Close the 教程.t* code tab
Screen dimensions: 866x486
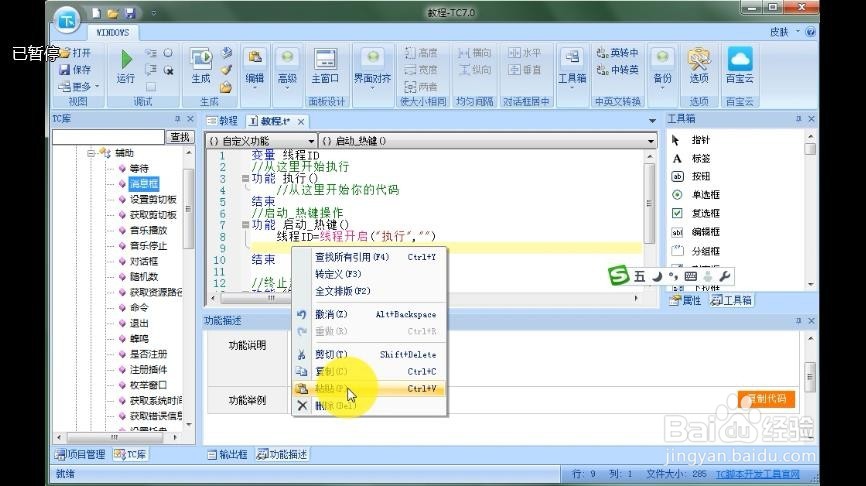click(301, 121)
